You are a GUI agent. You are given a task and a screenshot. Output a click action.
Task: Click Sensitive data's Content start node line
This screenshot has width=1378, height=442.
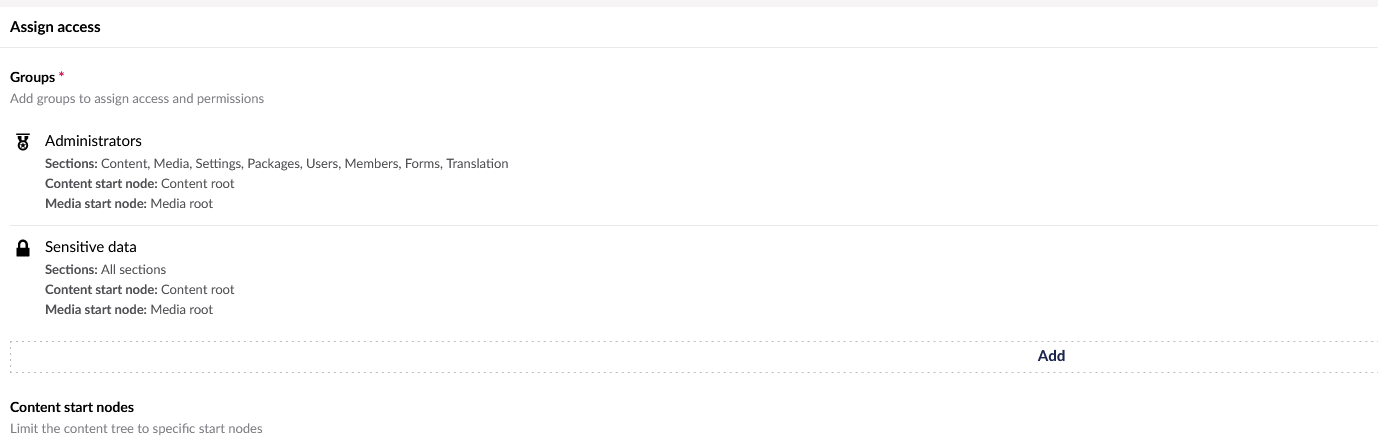click(x=139, y=289)
